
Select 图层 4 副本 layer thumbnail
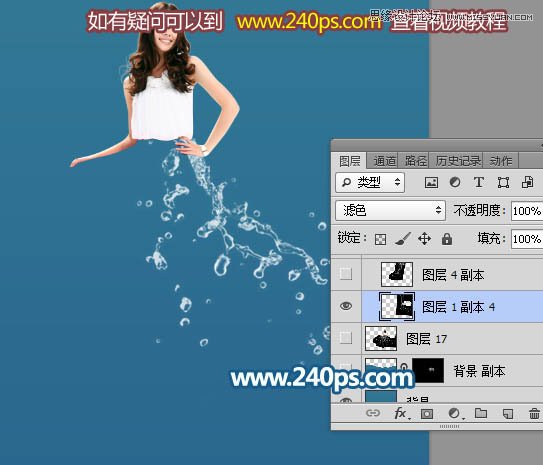[x=397, y=274]
